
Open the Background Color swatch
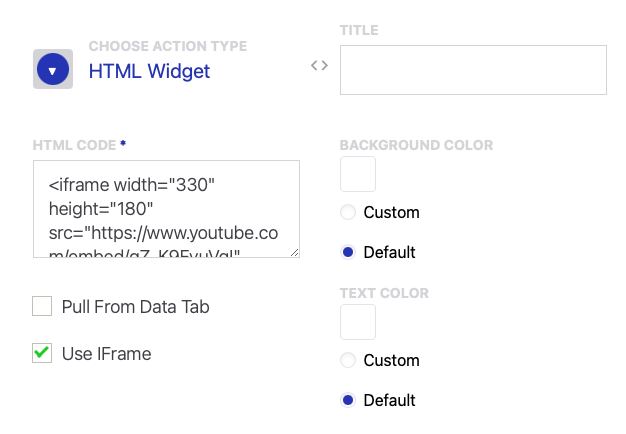tap(358, 174)
